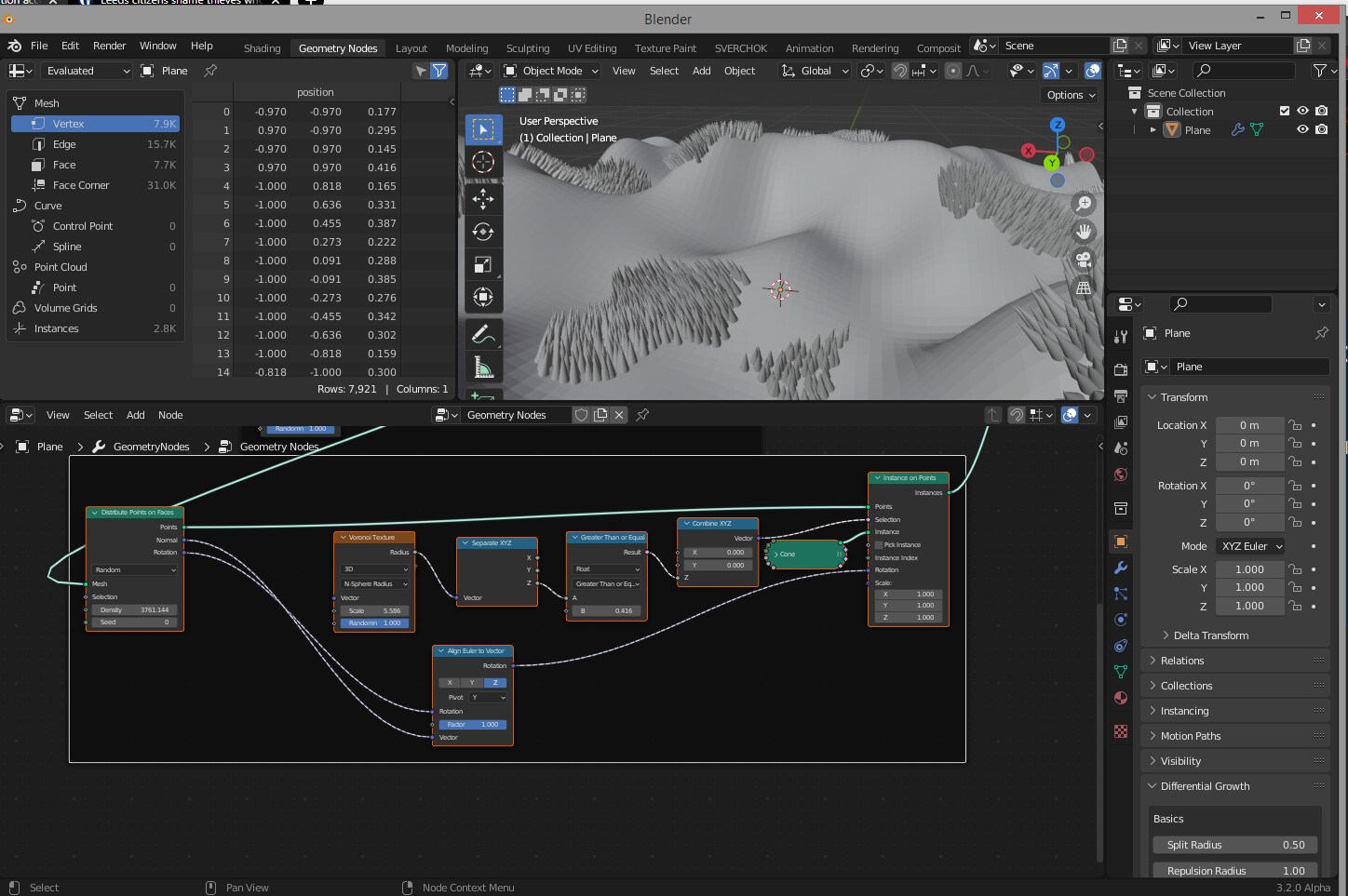Screen dimensions: 1348x896
Task: Open the Output properties tab
Action: point(1121,396)
